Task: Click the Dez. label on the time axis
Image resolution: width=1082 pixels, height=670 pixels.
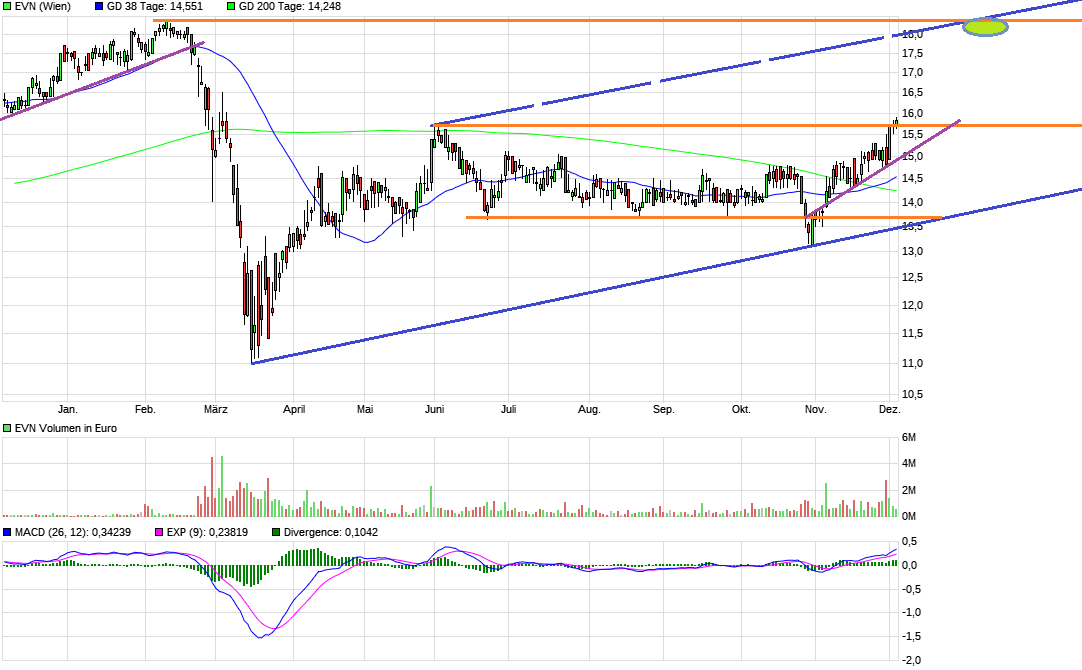Action: (890, 409)
